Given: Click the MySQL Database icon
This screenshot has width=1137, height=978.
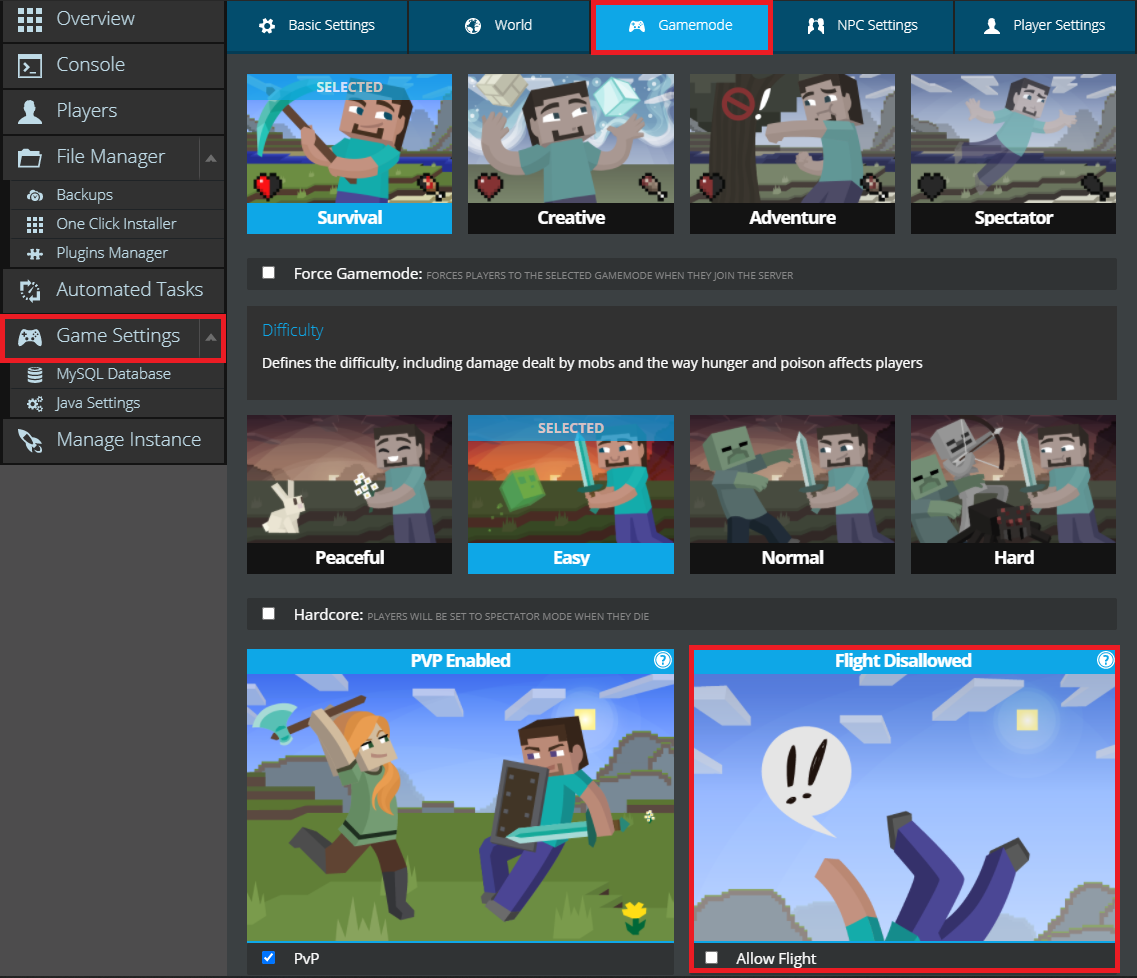Looking at the screenshot, I should click(35, 375).
